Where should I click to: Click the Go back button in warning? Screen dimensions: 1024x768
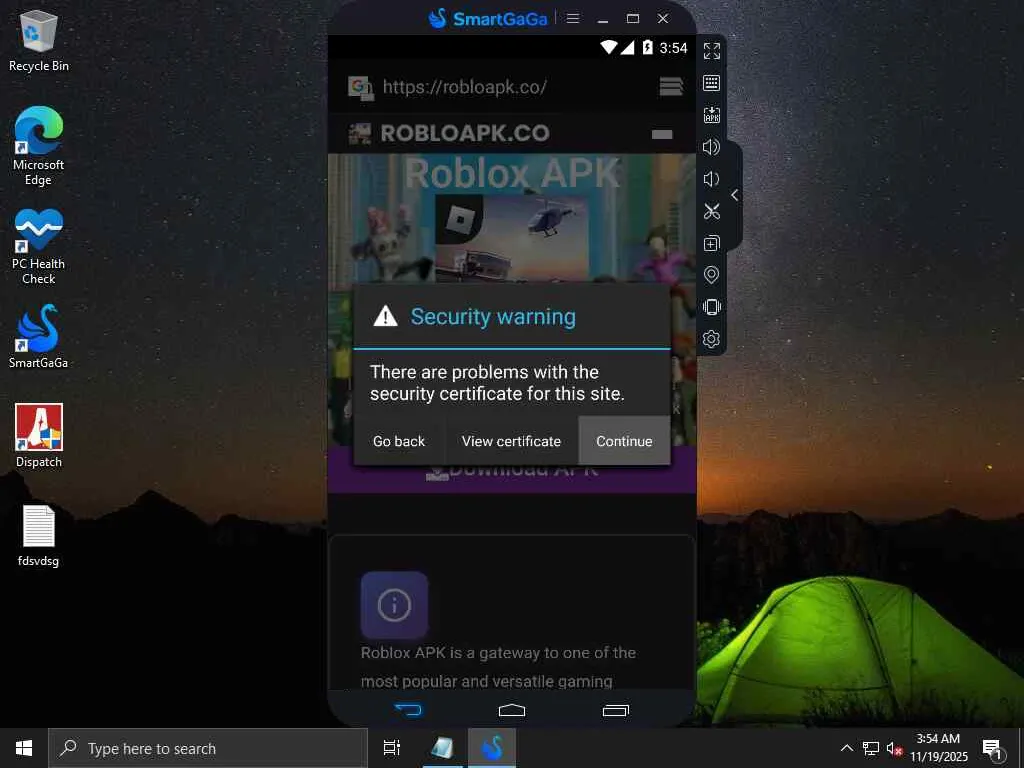pos(399,441)
